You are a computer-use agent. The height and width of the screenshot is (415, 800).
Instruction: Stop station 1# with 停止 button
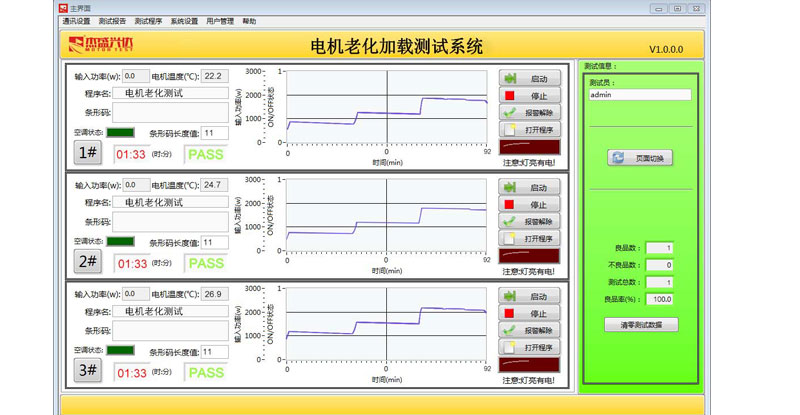[530, 95]
